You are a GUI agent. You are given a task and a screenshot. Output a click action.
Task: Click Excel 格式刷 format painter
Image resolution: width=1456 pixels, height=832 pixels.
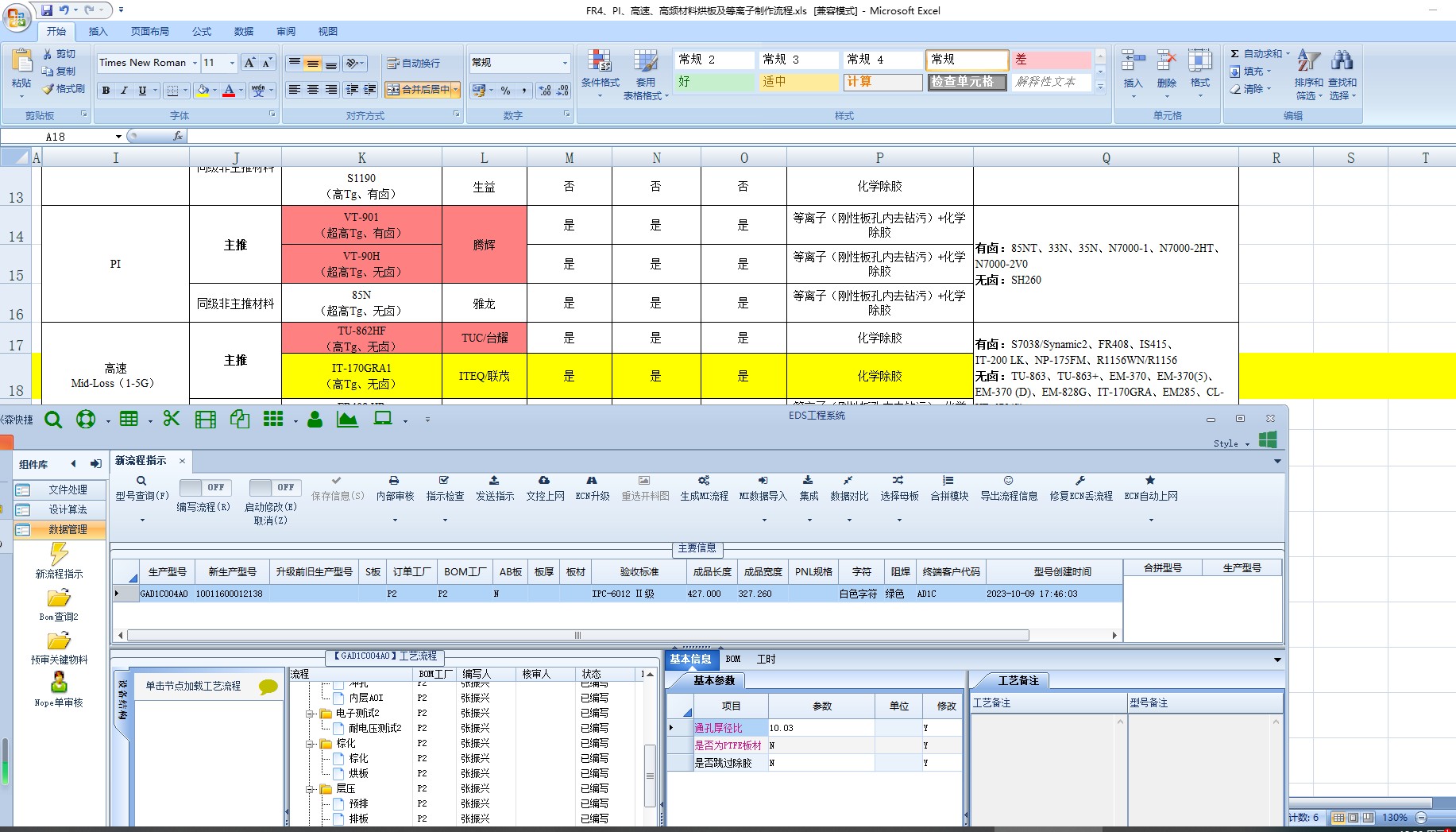coord(64,89)
